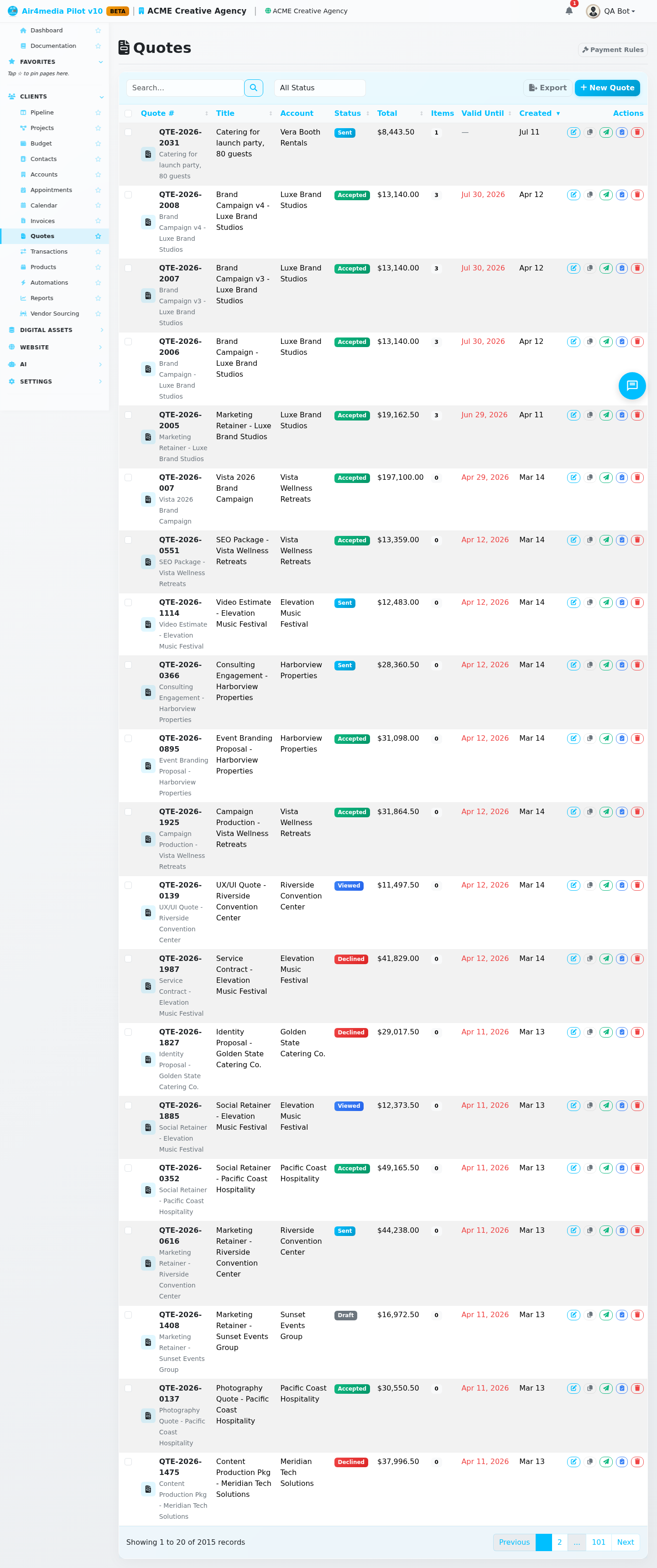Collapse the Favorites sidebar section

55,62
